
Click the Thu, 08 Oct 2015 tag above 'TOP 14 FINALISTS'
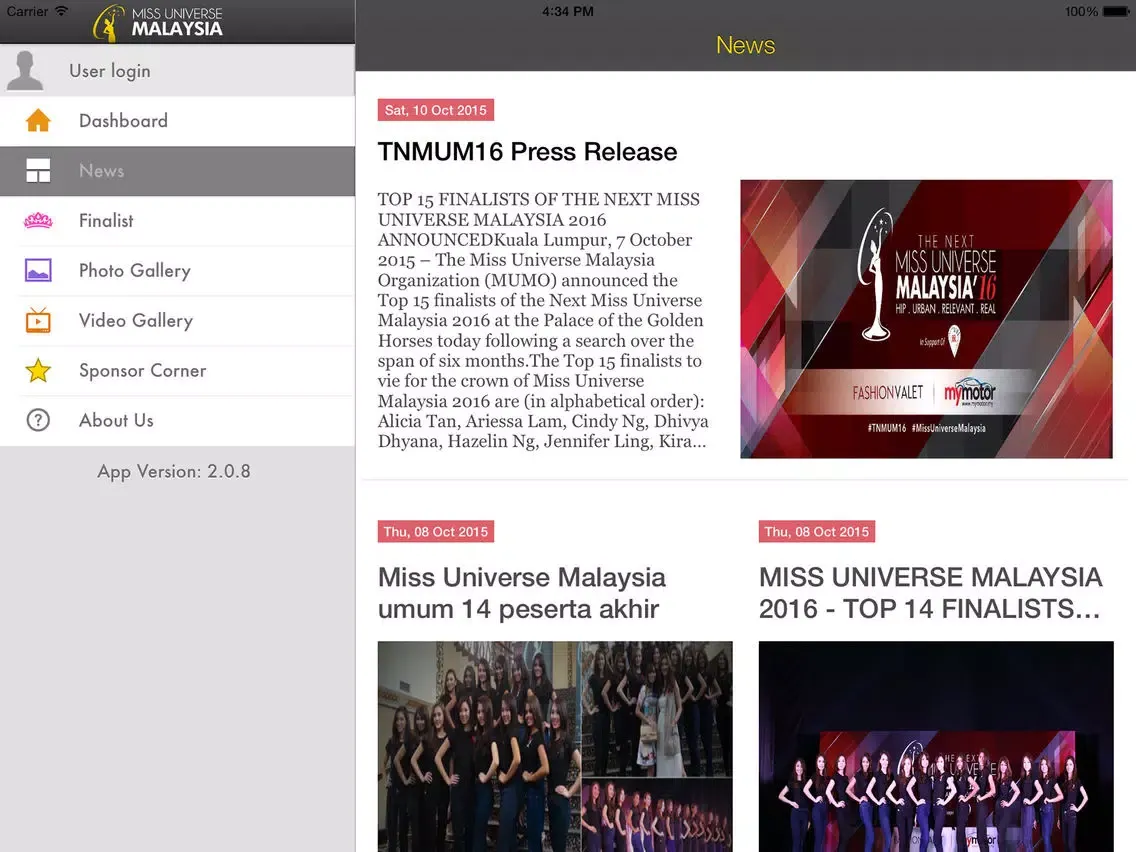click(x=816, y=532)
